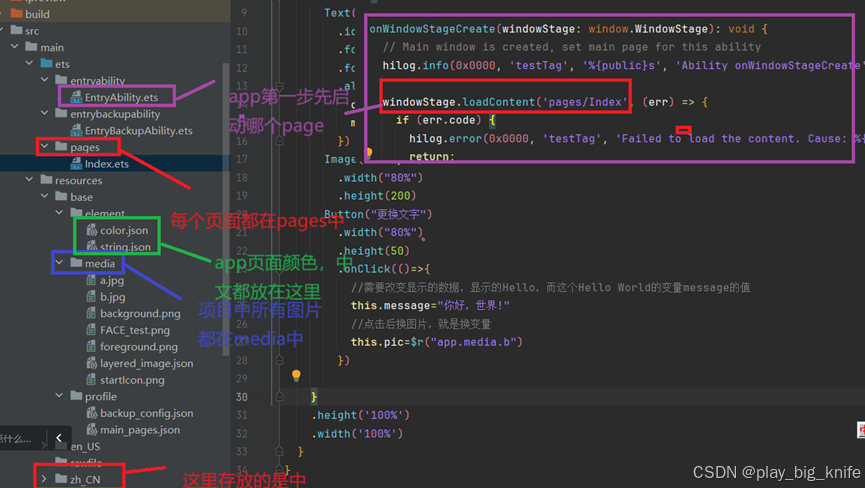
Task: Toggle the code fold marker on line 30
Action: click(x=279, y=396)
